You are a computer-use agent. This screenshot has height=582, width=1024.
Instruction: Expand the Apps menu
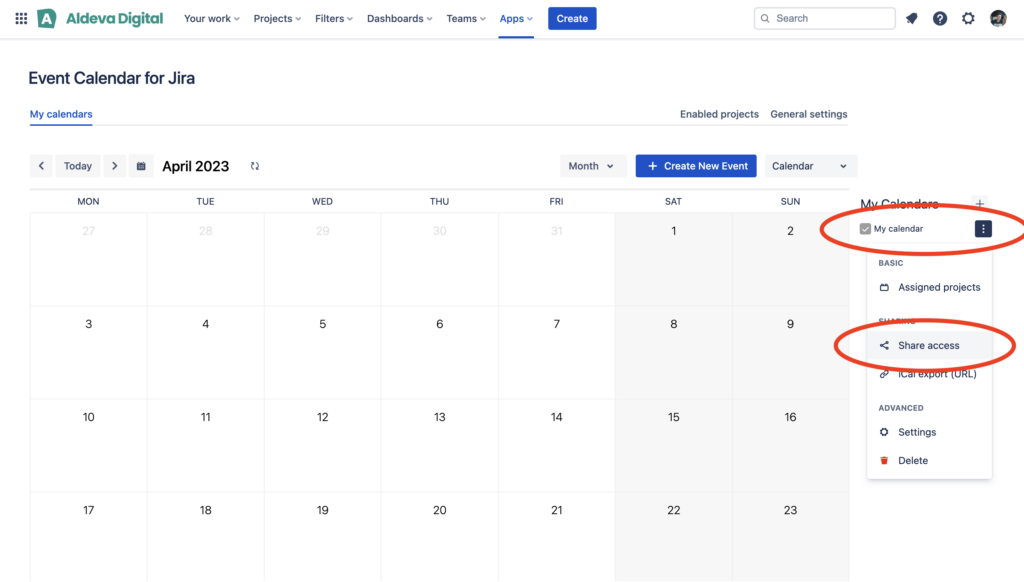516,18
